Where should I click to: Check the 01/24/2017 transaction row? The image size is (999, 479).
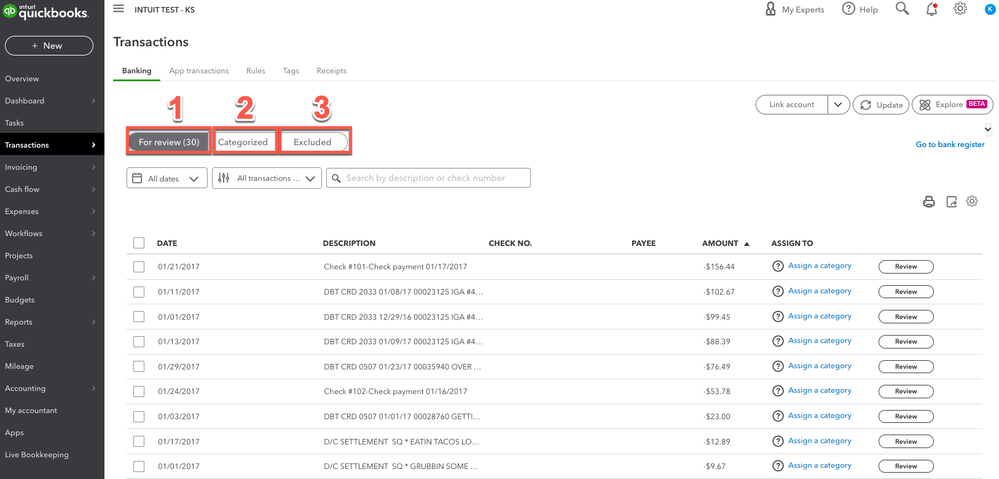[139, 391]
